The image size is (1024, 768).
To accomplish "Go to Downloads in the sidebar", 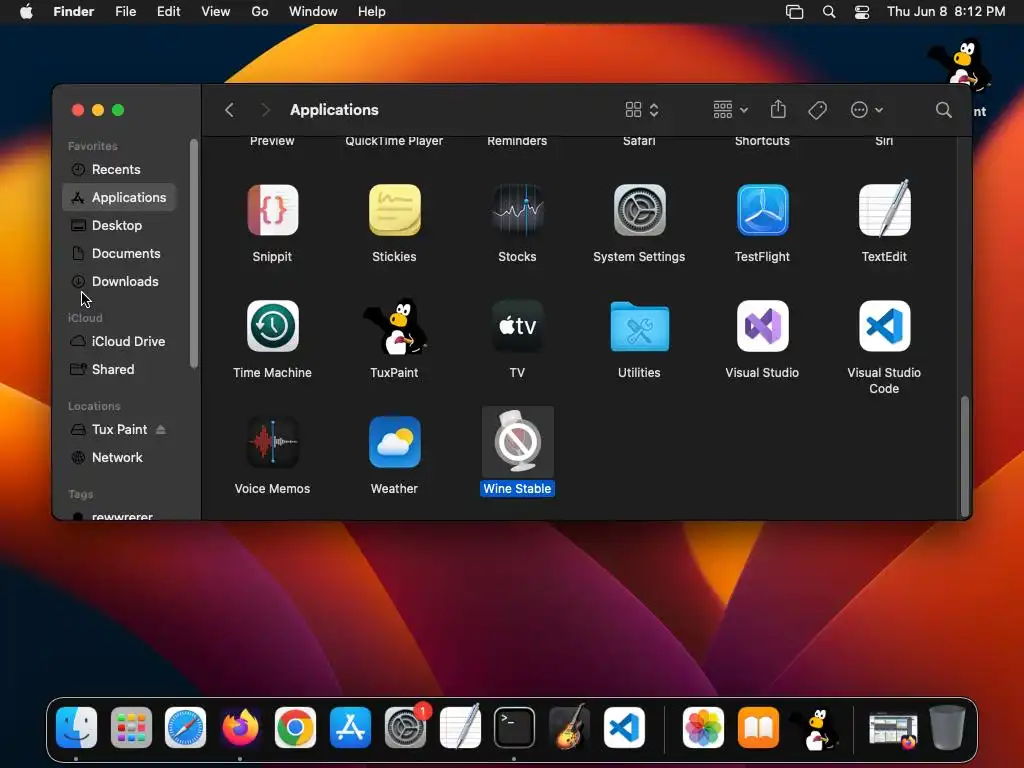I will pos(119,281).
